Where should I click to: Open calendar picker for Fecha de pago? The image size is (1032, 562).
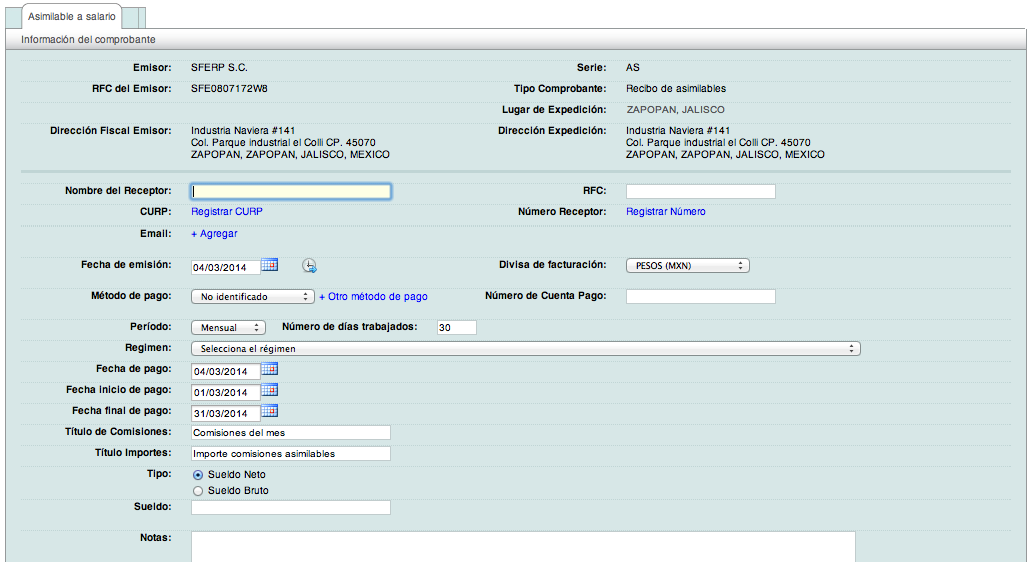point(269,370)
